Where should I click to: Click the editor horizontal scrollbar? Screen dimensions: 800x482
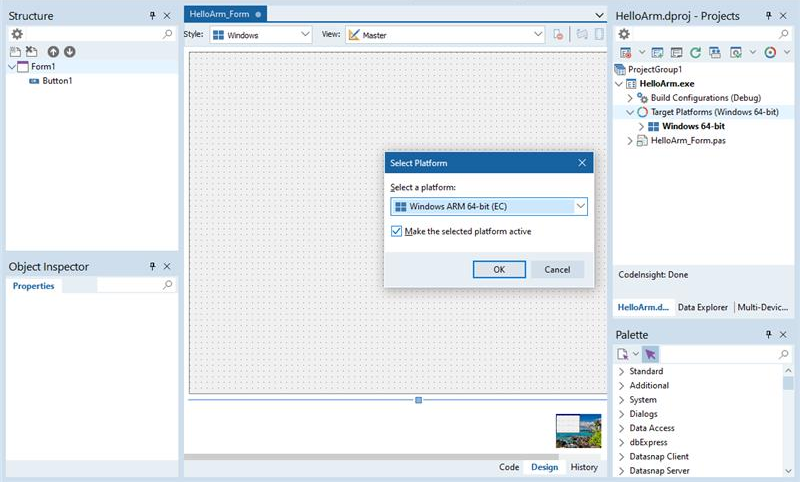click(x=371, y=457)
